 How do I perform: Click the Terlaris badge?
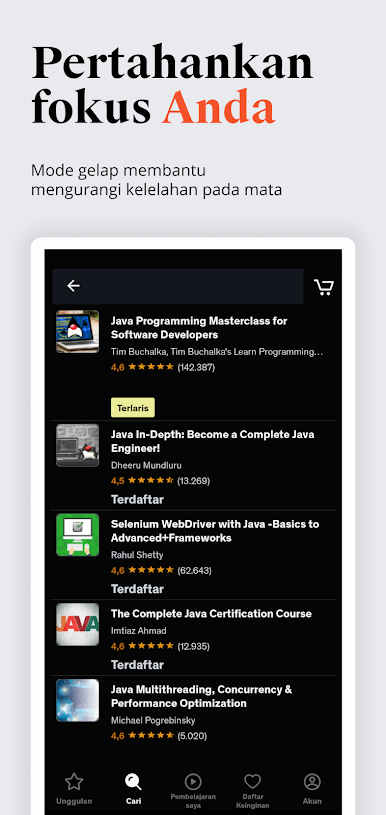(x=133, y=408)
